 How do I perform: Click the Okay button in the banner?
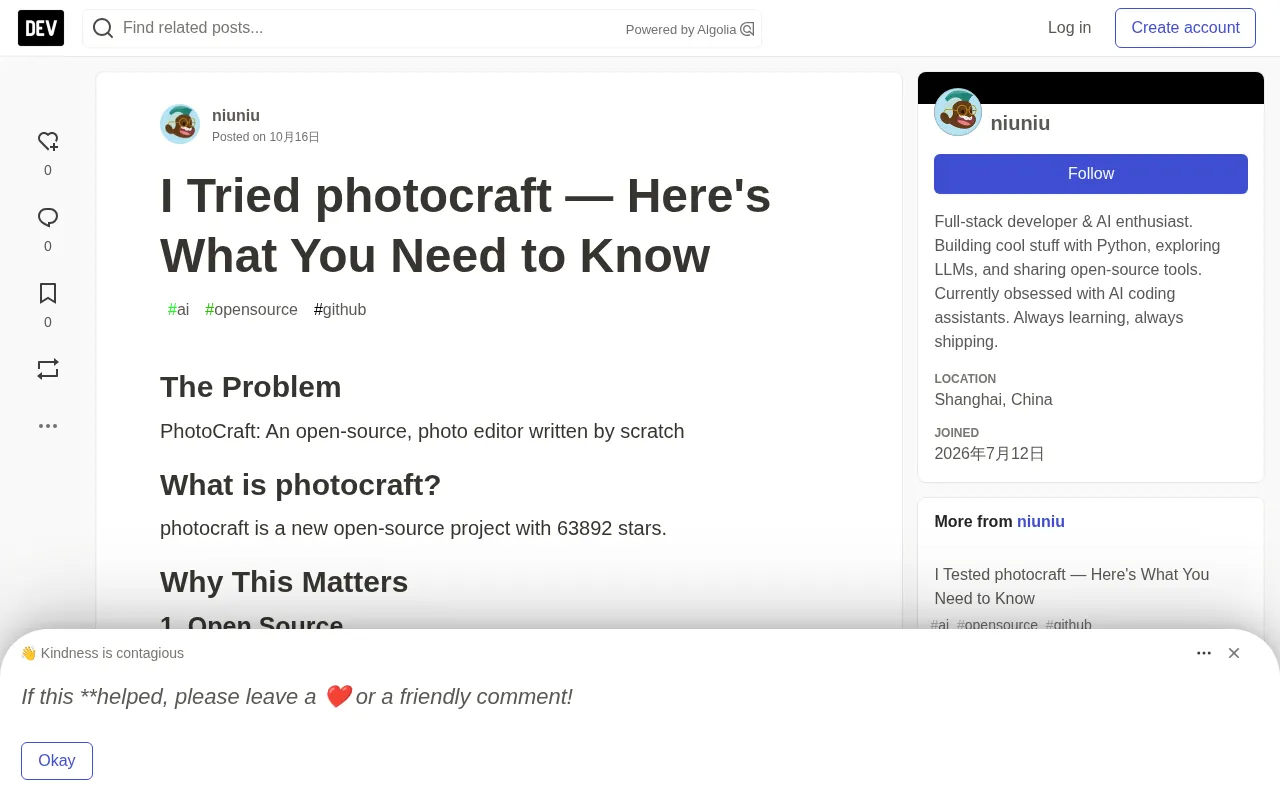click(57, 761)
